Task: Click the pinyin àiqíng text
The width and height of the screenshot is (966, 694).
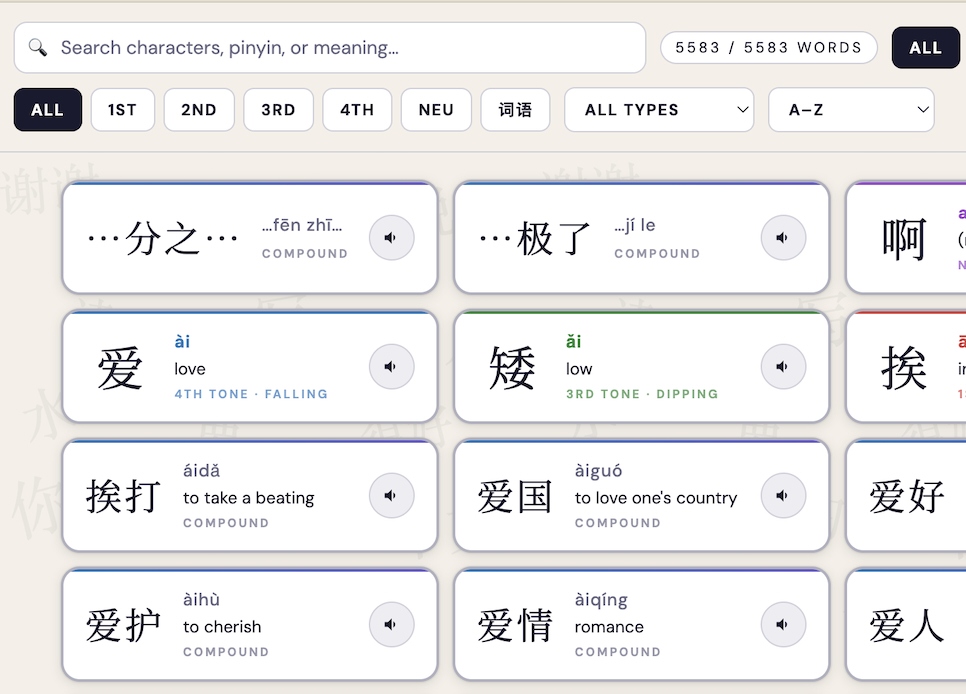Action: pos(601,600)
